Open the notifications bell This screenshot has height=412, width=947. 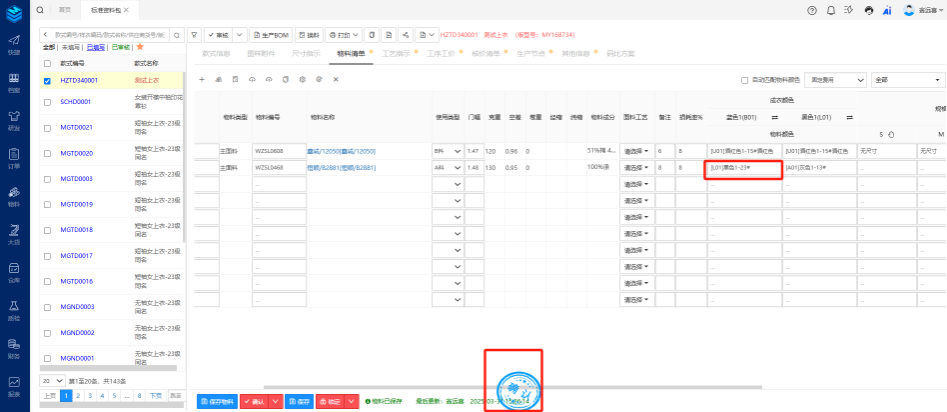pyautogui.click(x=830, y=10)
